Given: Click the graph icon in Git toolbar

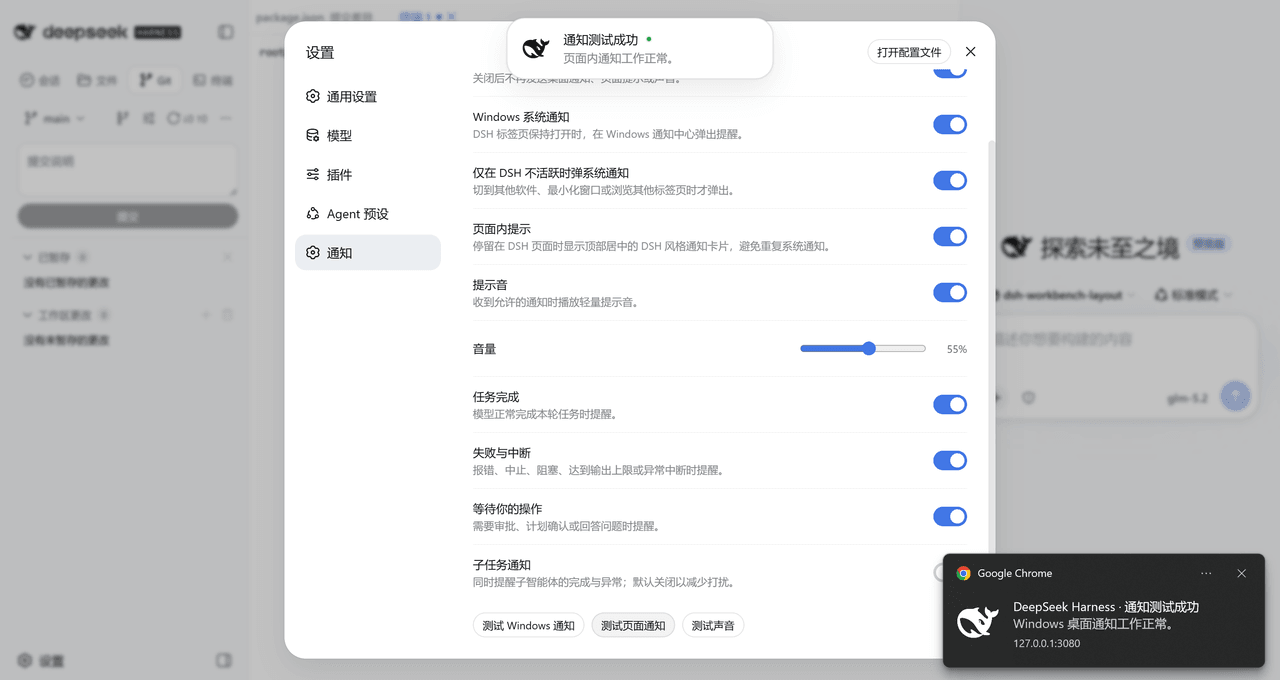Looking at the screenshot, I should click(x=148, y=118).
